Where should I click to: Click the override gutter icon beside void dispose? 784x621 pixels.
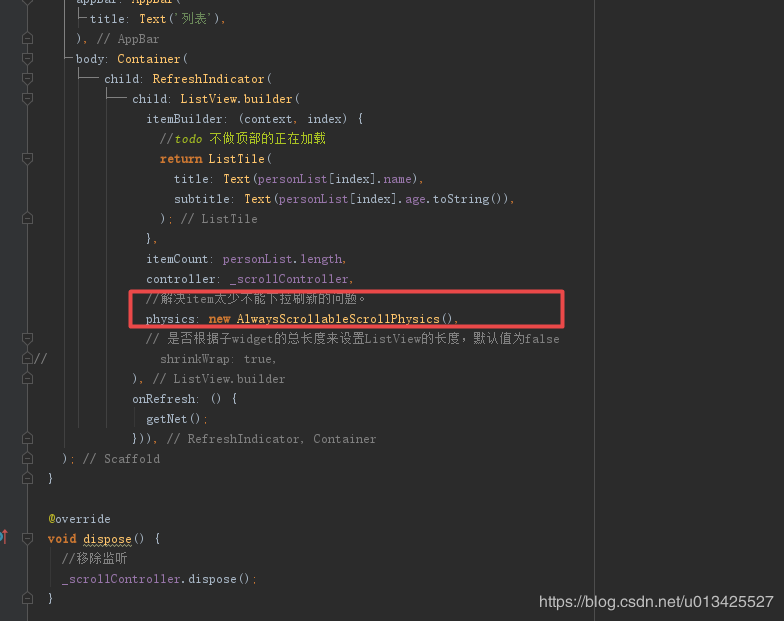(4, 538)
